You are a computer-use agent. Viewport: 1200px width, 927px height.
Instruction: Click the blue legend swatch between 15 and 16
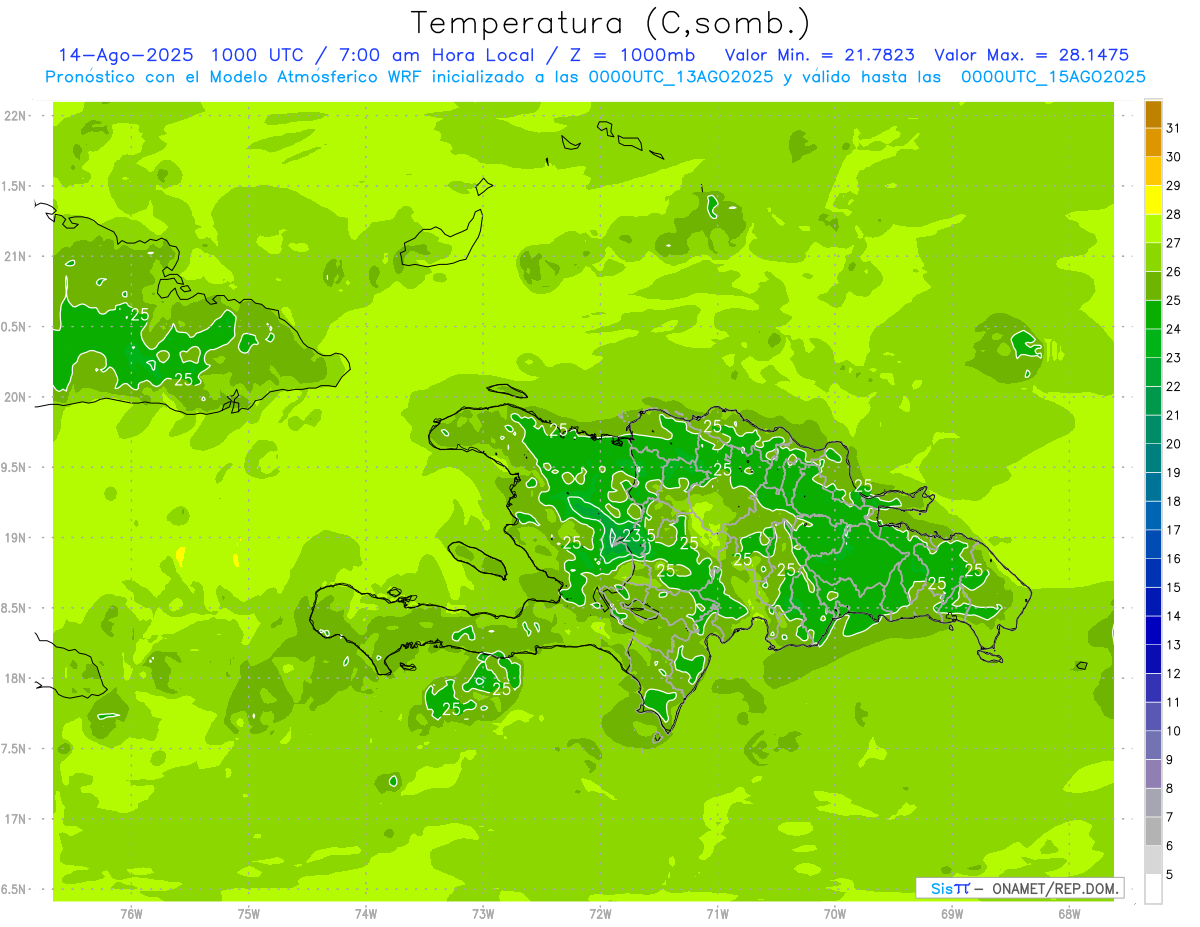(x=1153, y=573)
